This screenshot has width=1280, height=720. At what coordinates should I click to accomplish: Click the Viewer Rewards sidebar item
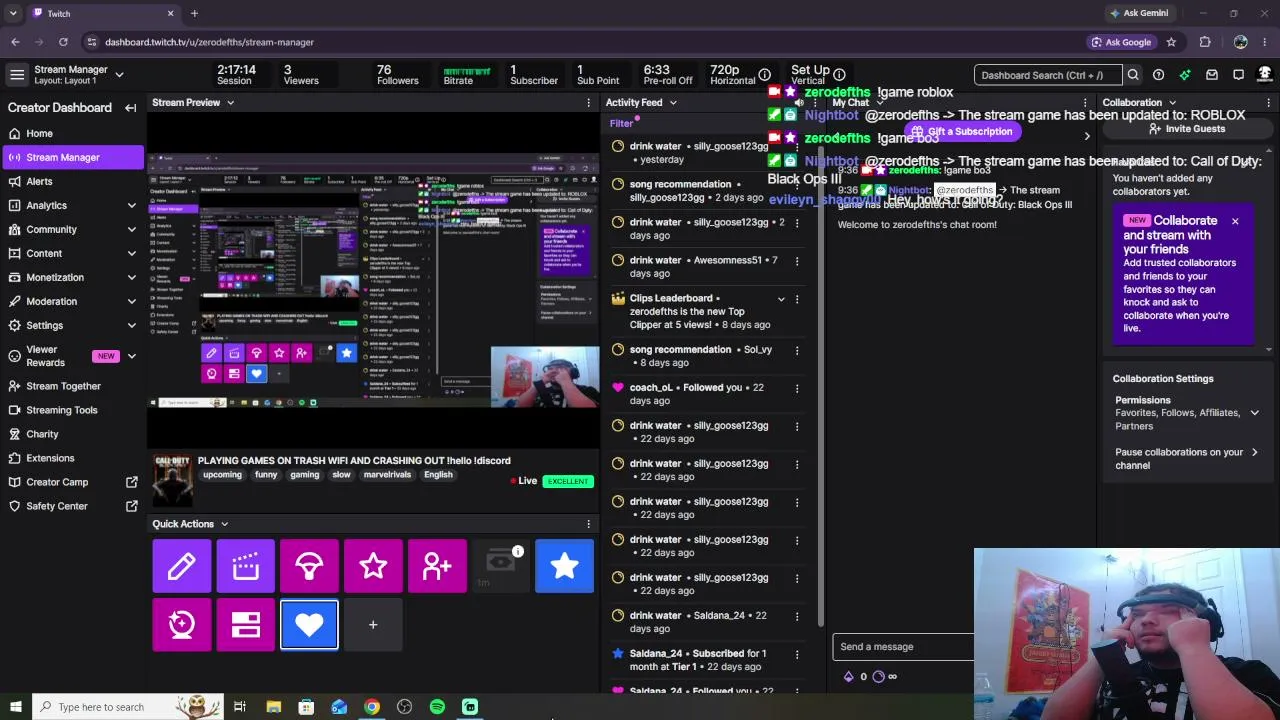72,356
